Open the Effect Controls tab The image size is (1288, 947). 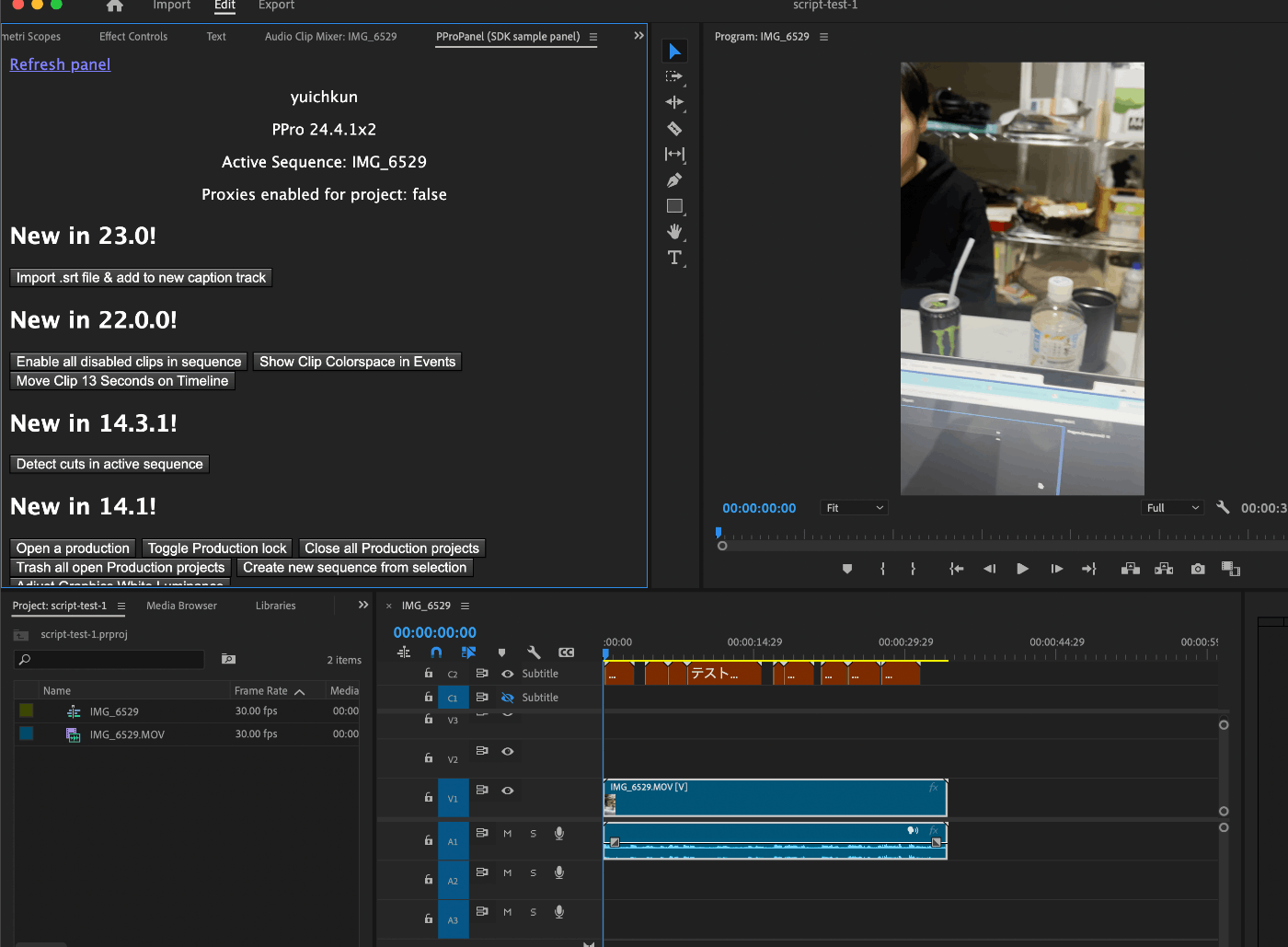[133, 37]
